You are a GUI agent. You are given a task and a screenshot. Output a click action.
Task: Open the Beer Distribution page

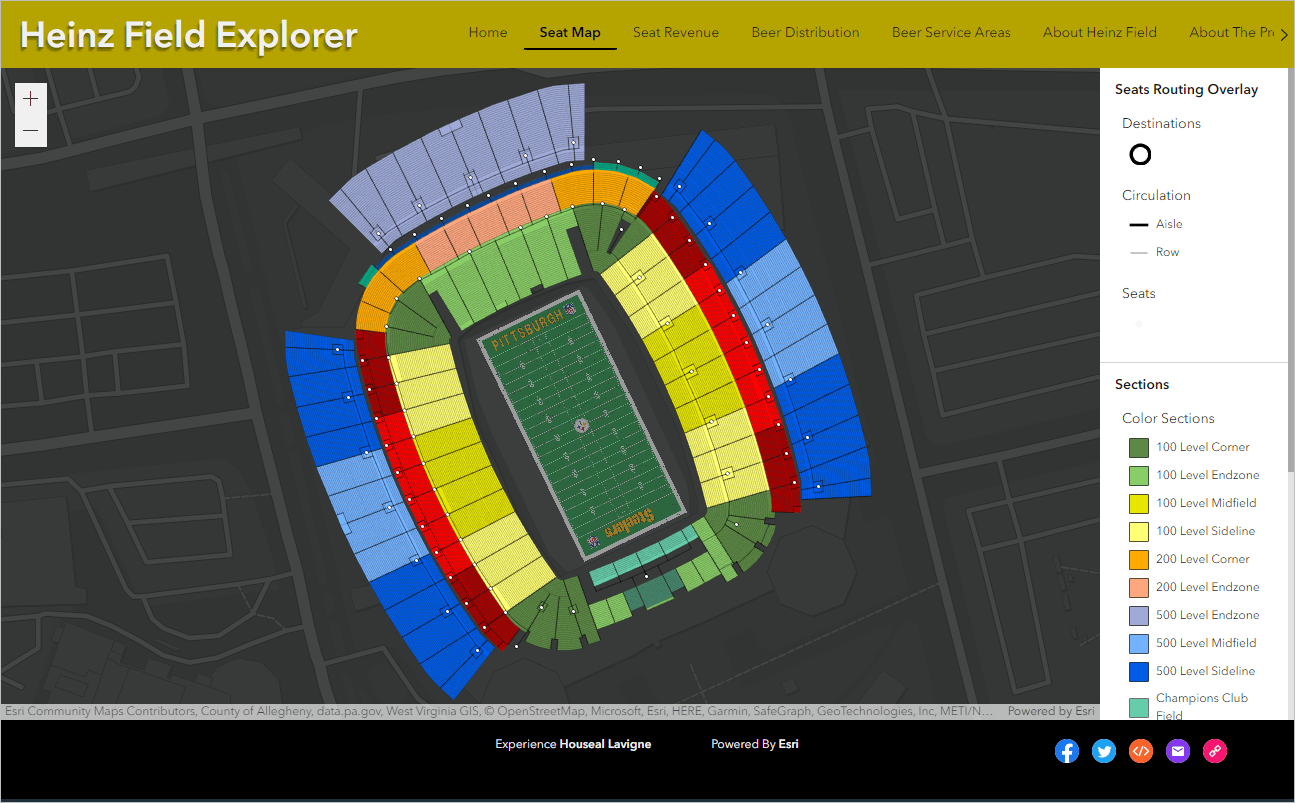[x=805, y=32]
